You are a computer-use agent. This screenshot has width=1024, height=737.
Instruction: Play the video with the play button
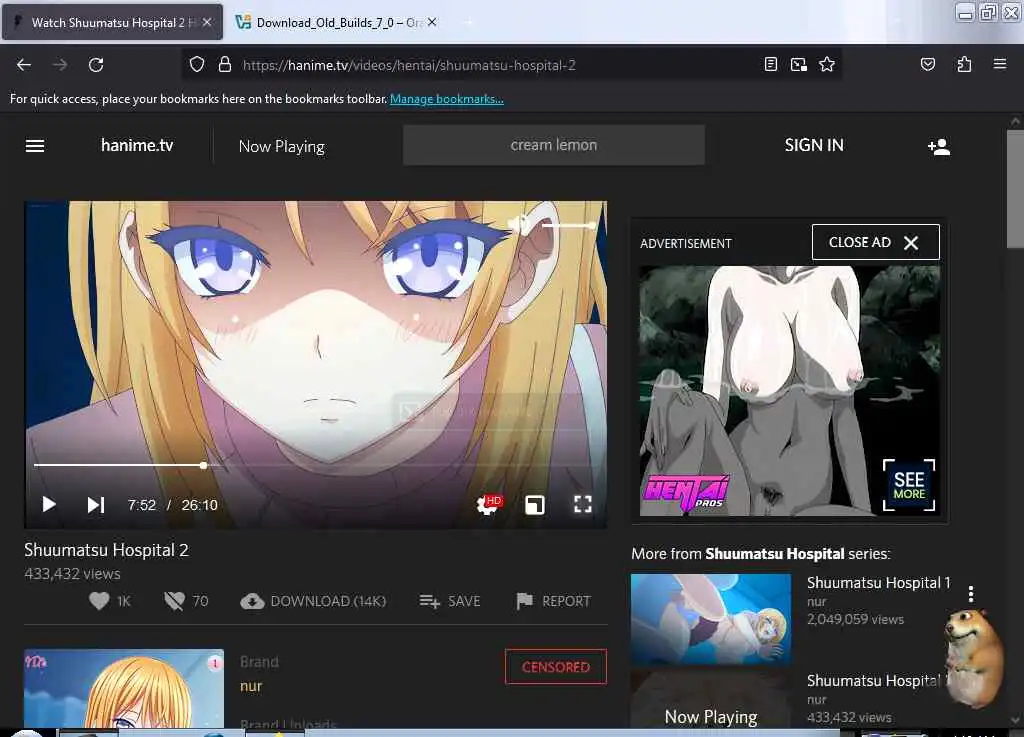[48, 505]
